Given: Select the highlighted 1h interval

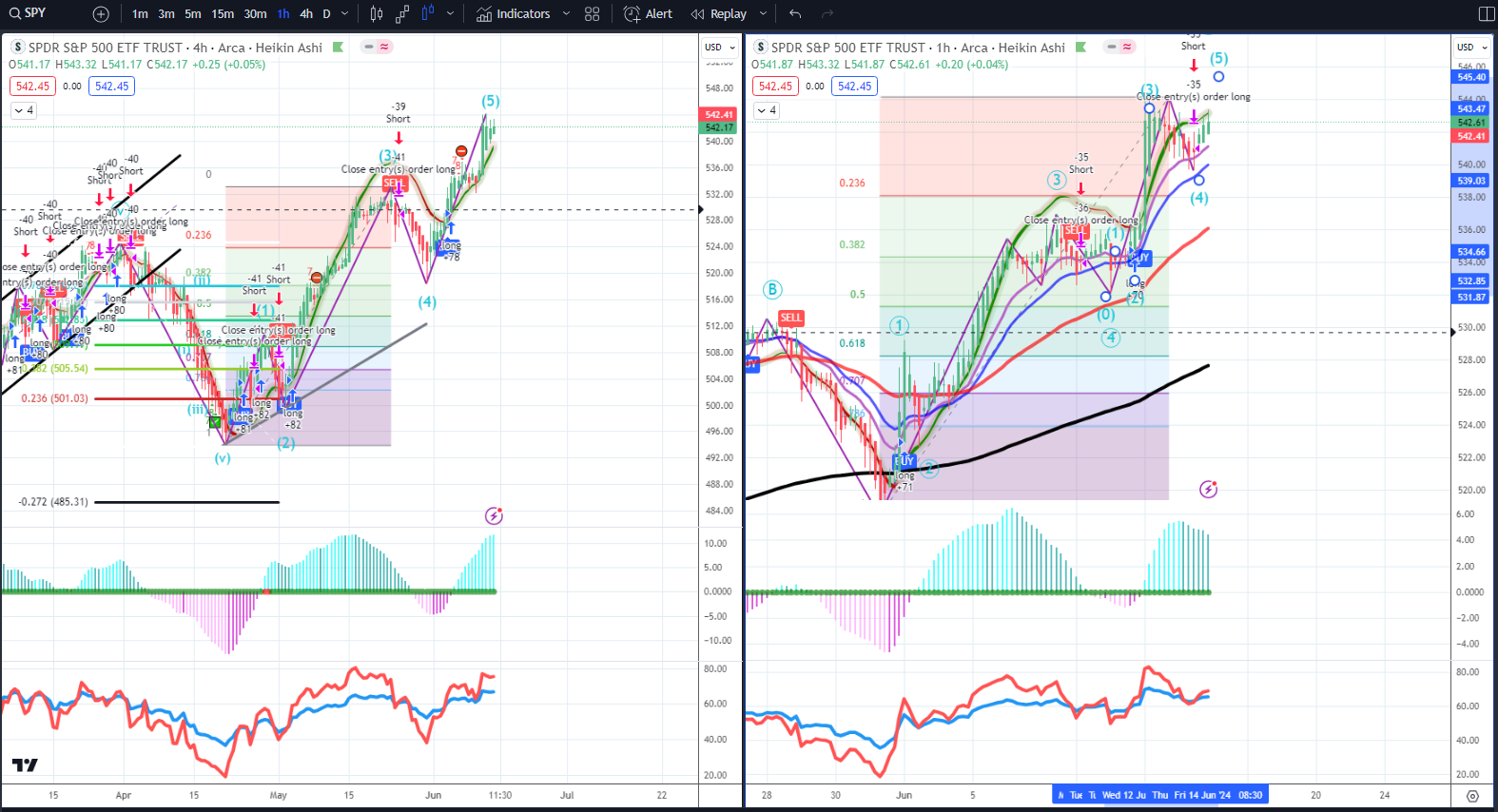Looking at the screenshot, I should (283, 14).
